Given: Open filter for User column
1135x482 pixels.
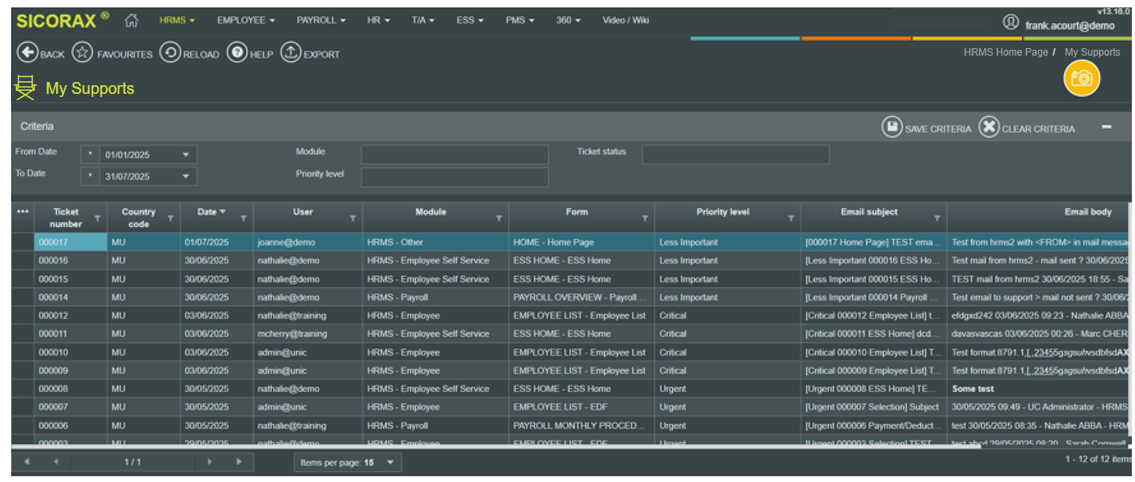Looking at the screenshot, I should click(353, 218).
